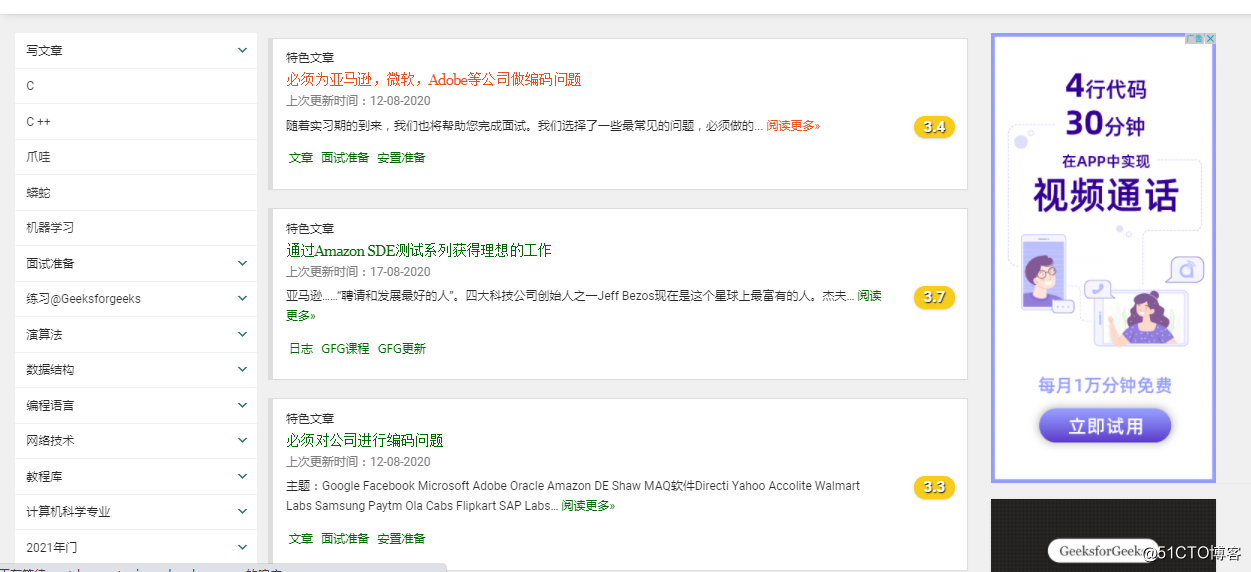Image resolution: width=1251 pixels, height=572 pixels.
Task: Click the 日志 tag
Action: point(301,349)
